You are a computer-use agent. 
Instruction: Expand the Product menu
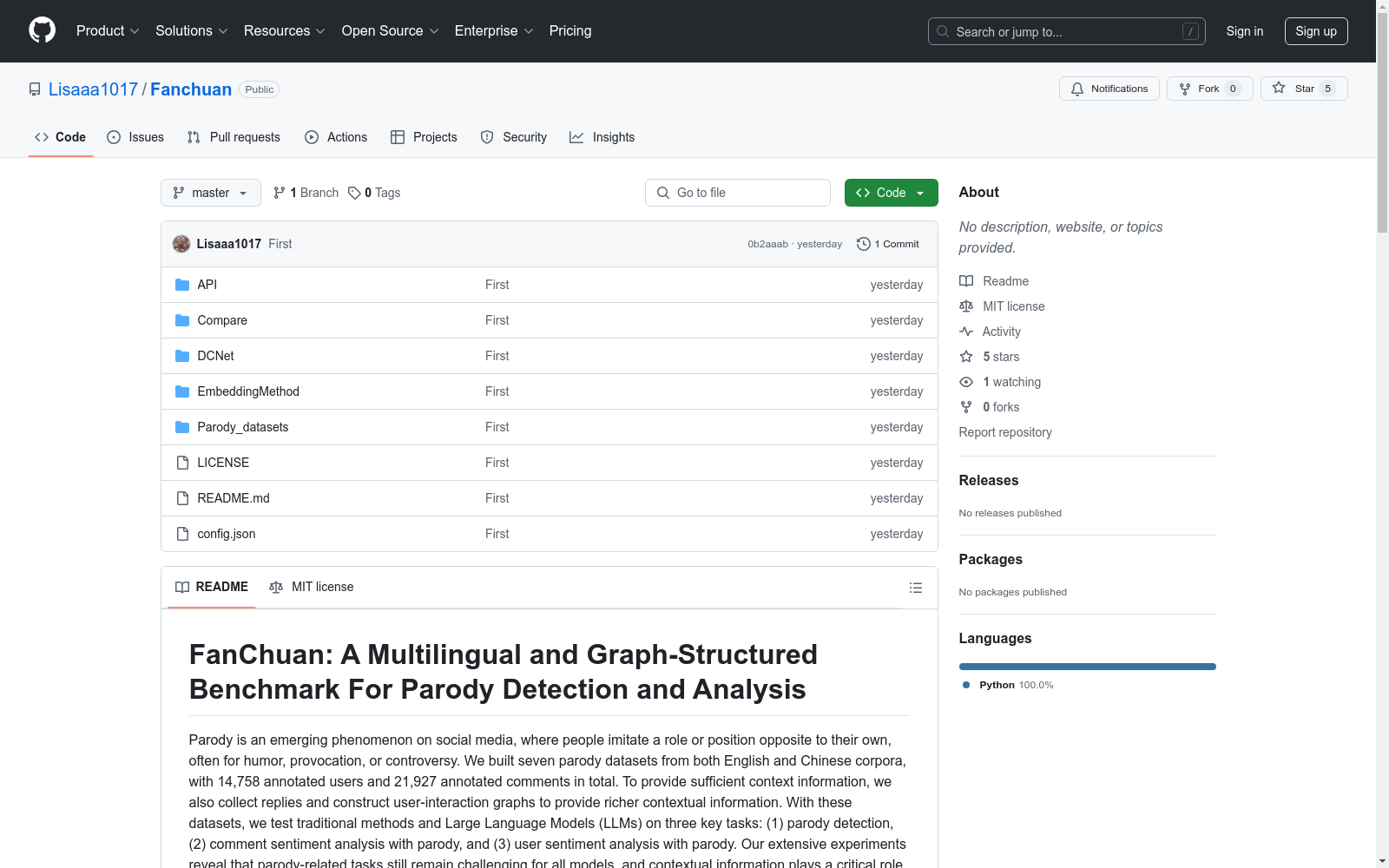pyautogui.click(x=108, y=30)
